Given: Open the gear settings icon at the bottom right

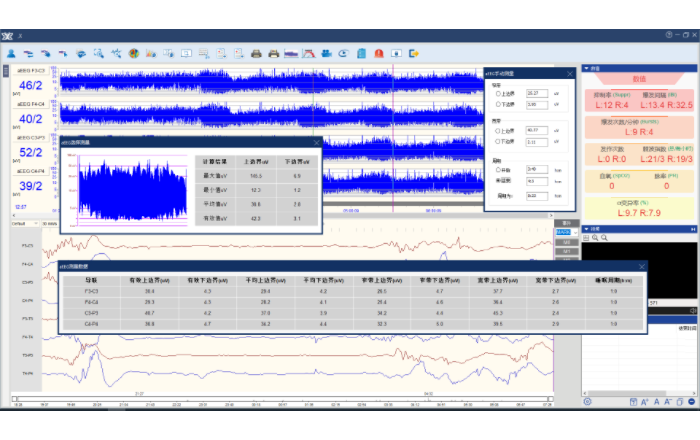Looking at the screenshot, I should [x=588, y=402].
